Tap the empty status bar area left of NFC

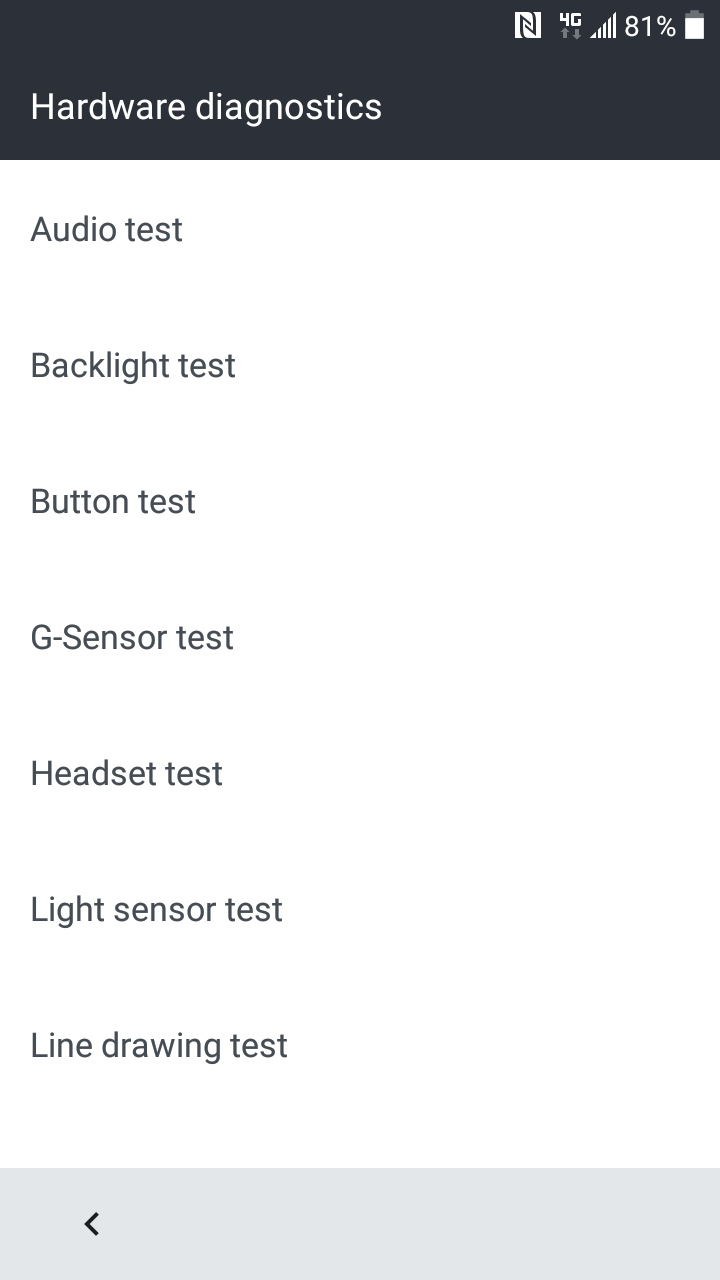tap(250, 26)
